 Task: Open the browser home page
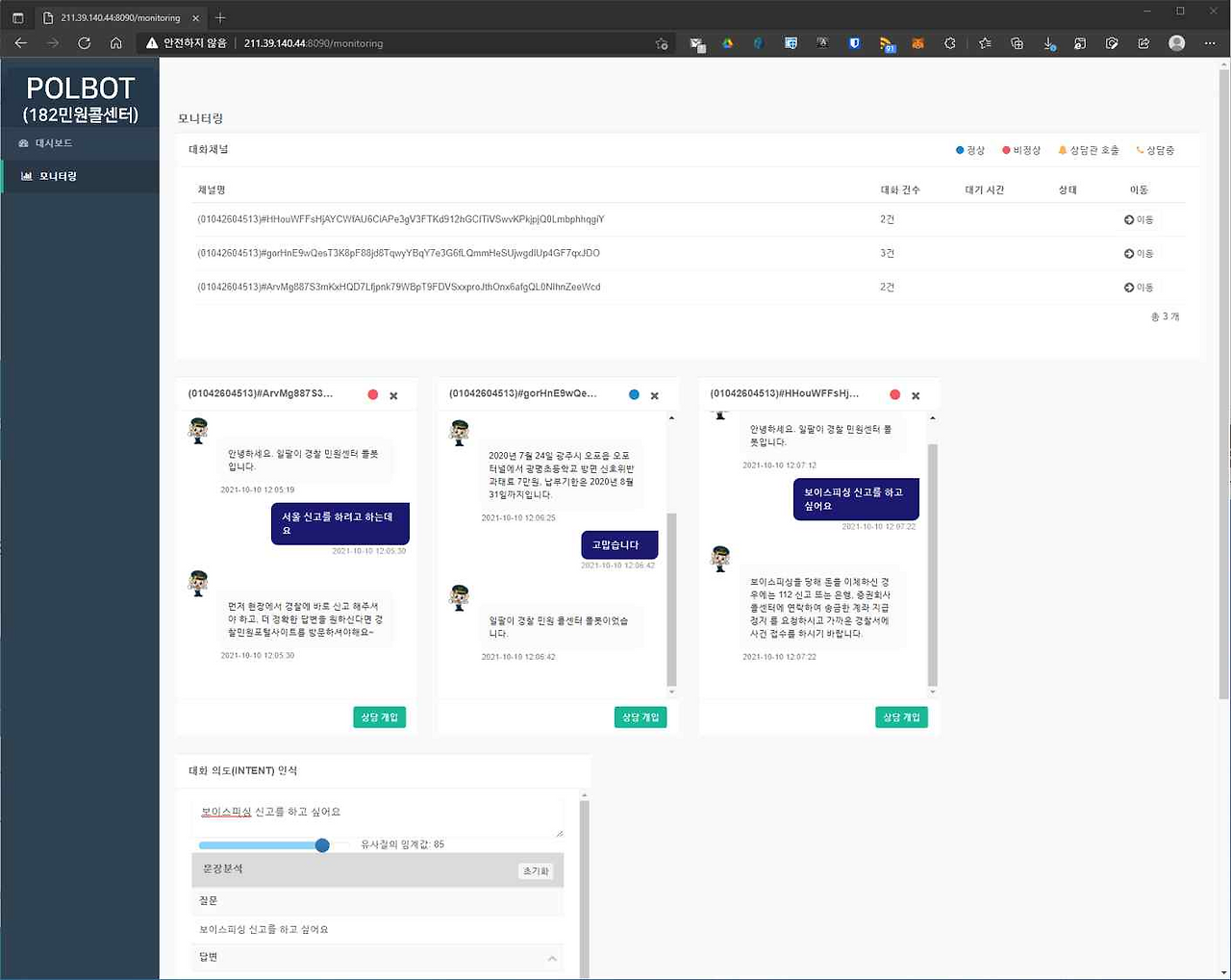pyautogui.click(x=116, y=43)
